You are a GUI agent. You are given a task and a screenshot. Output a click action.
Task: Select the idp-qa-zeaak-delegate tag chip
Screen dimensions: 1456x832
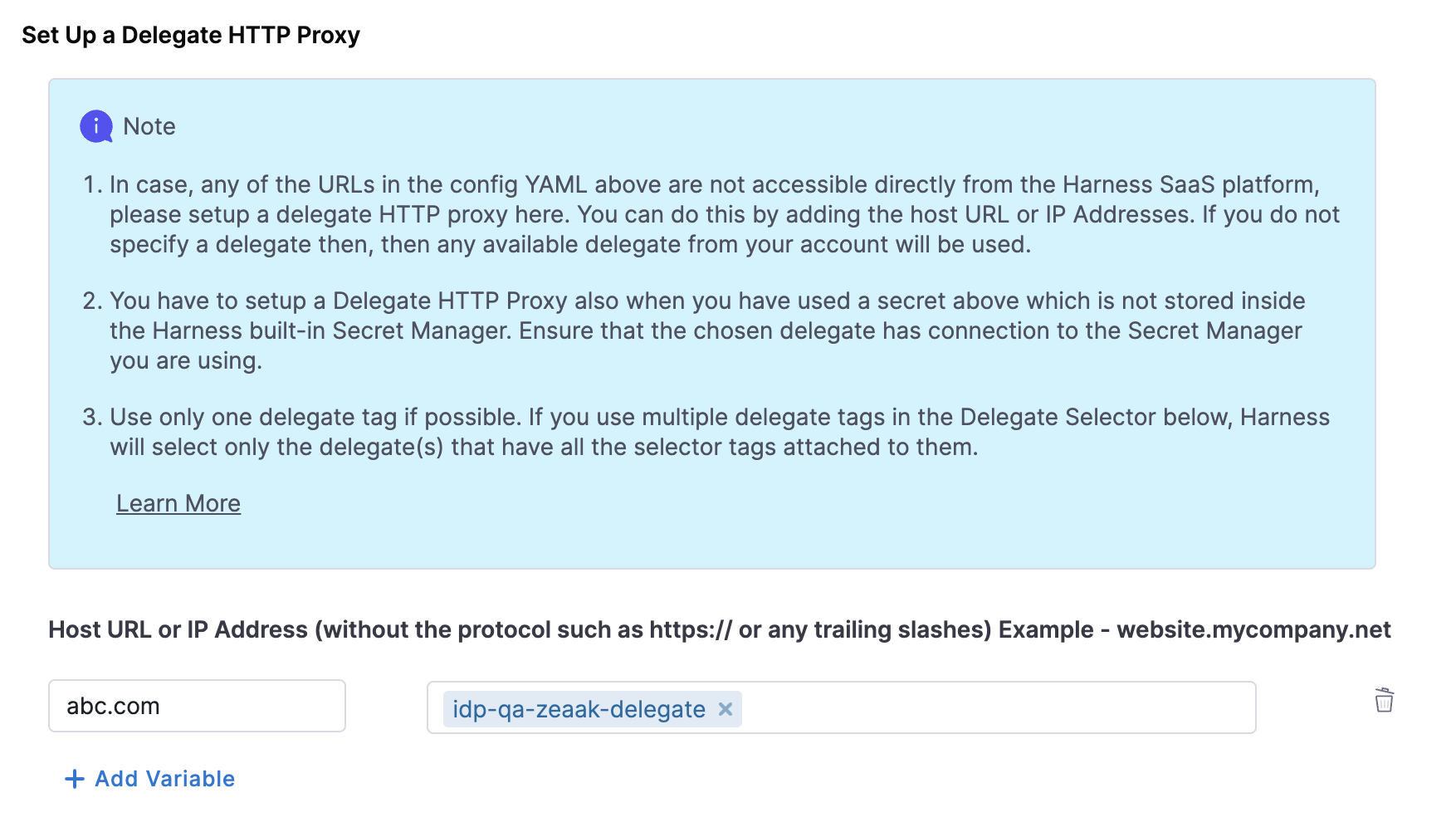579,709
